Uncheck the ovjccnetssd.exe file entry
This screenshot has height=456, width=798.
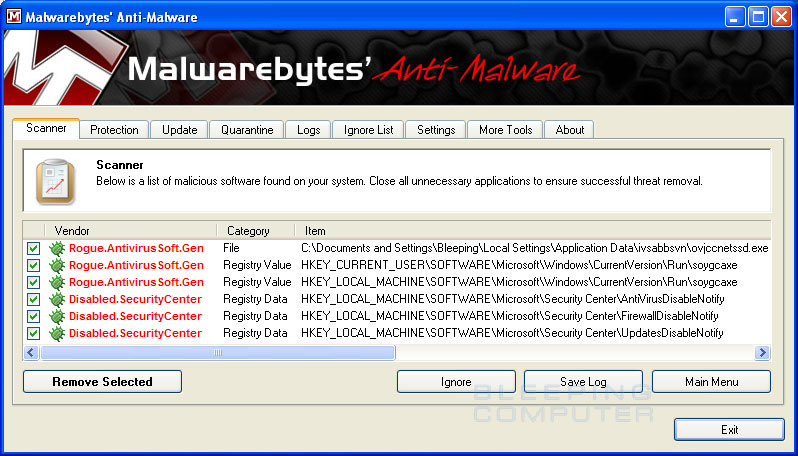[x=33, y=248]
